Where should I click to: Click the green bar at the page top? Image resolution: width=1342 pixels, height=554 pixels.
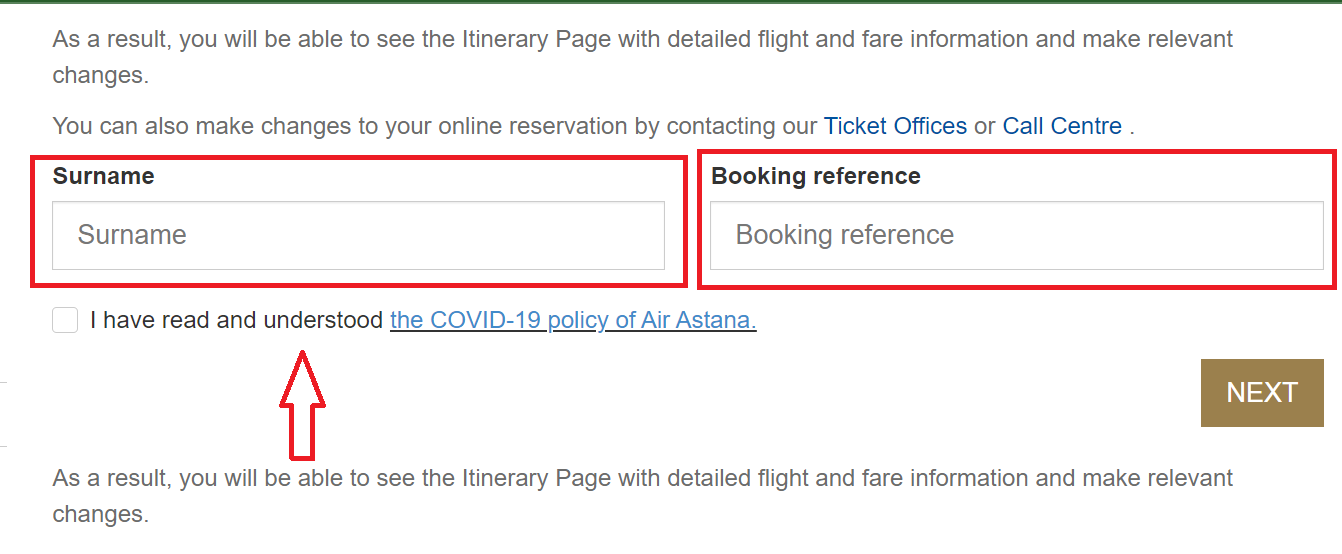(671, 2)
